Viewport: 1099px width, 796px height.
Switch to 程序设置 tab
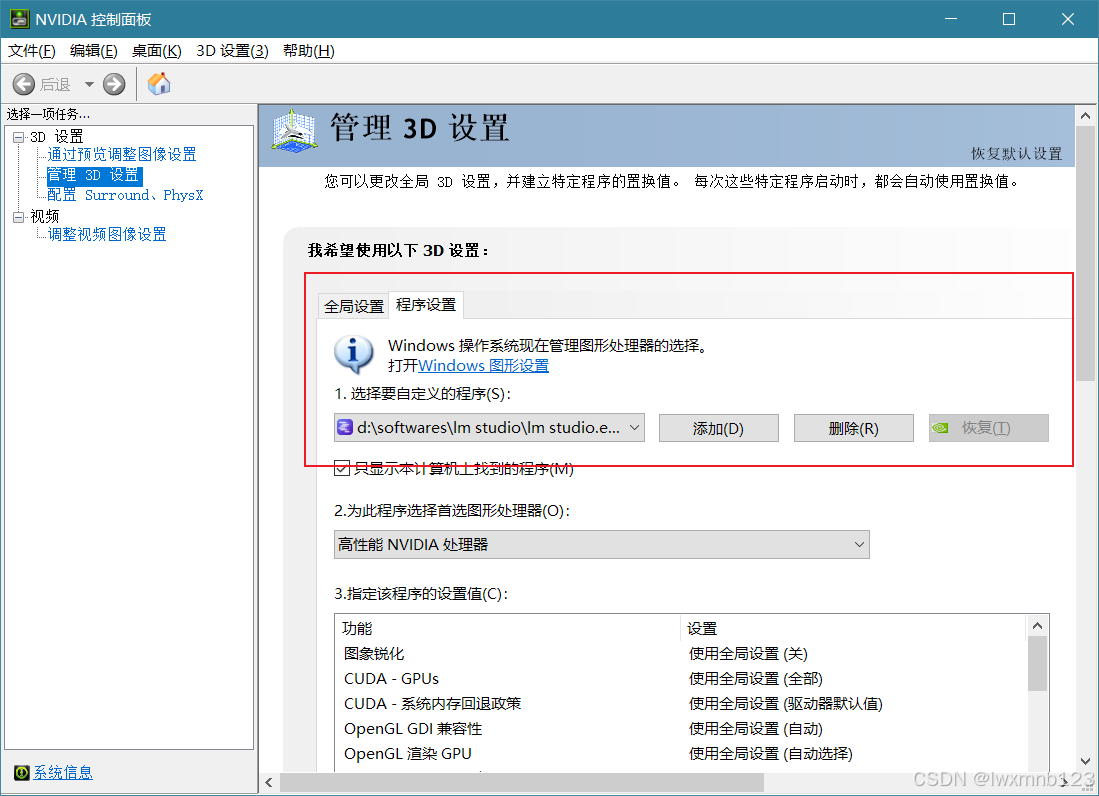[425, 305]
